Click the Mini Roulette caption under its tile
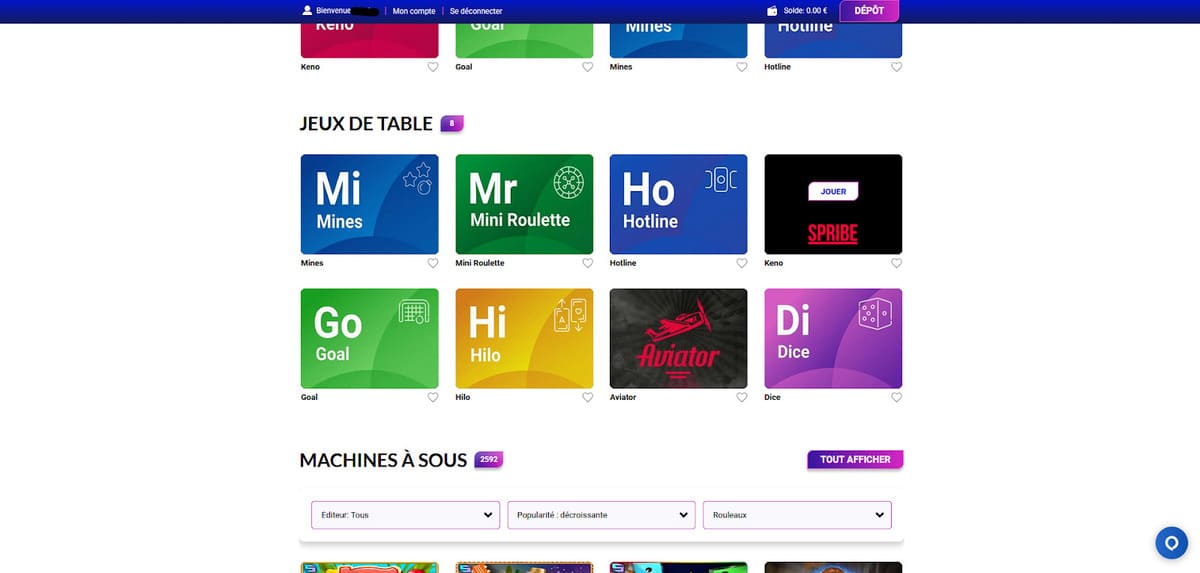Screen dimensions: 1200x573 [x=480, y=263]
